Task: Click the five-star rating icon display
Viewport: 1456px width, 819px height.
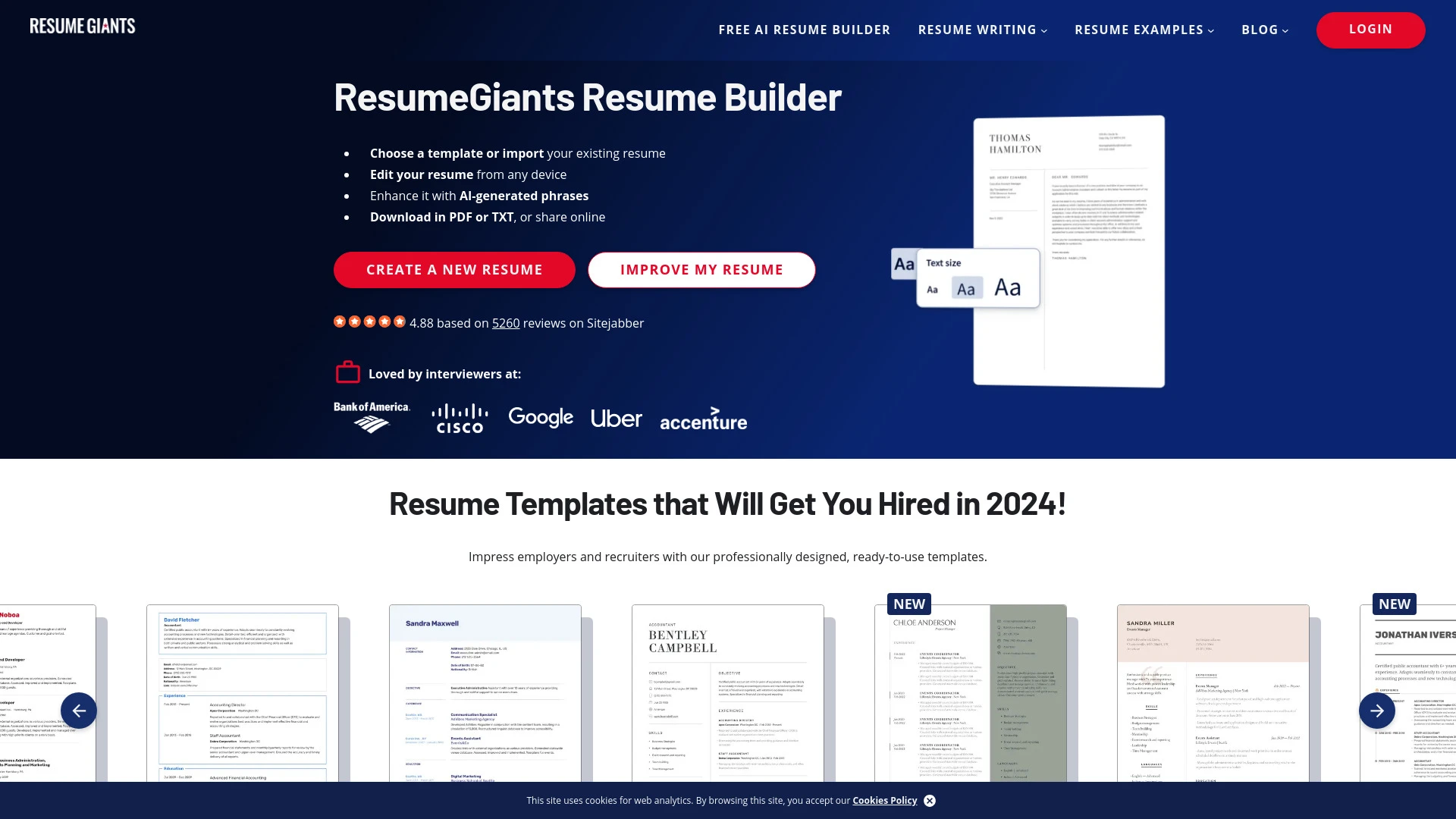Action: click(370, 322)
